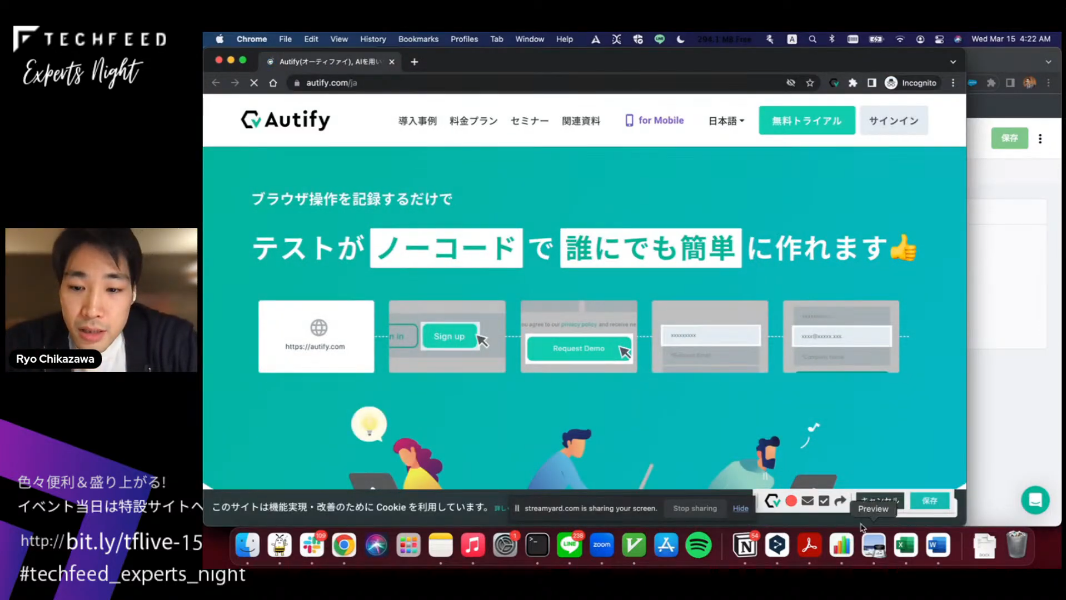Click the Hide link in sharing bar
The image size is (1066, 600).
pyautogui.click(x=740, y=508)
